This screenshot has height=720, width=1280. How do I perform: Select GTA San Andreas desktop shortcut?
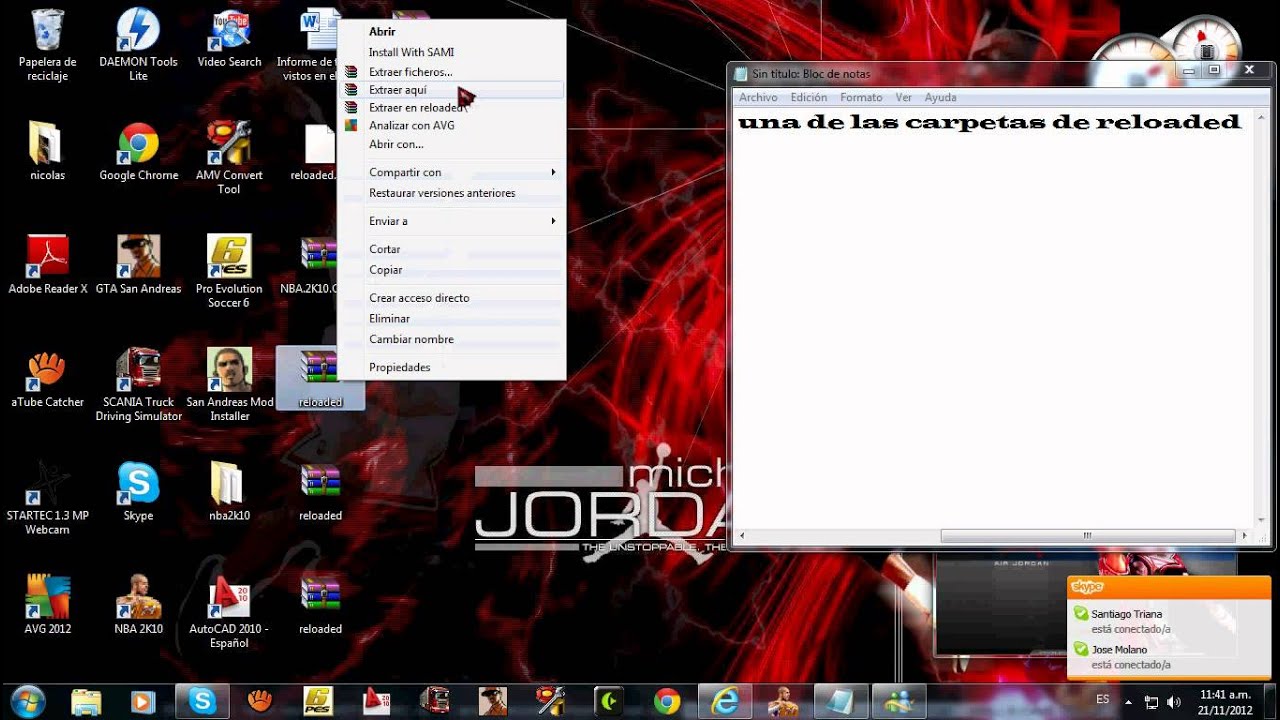click(x=138, y=266)
